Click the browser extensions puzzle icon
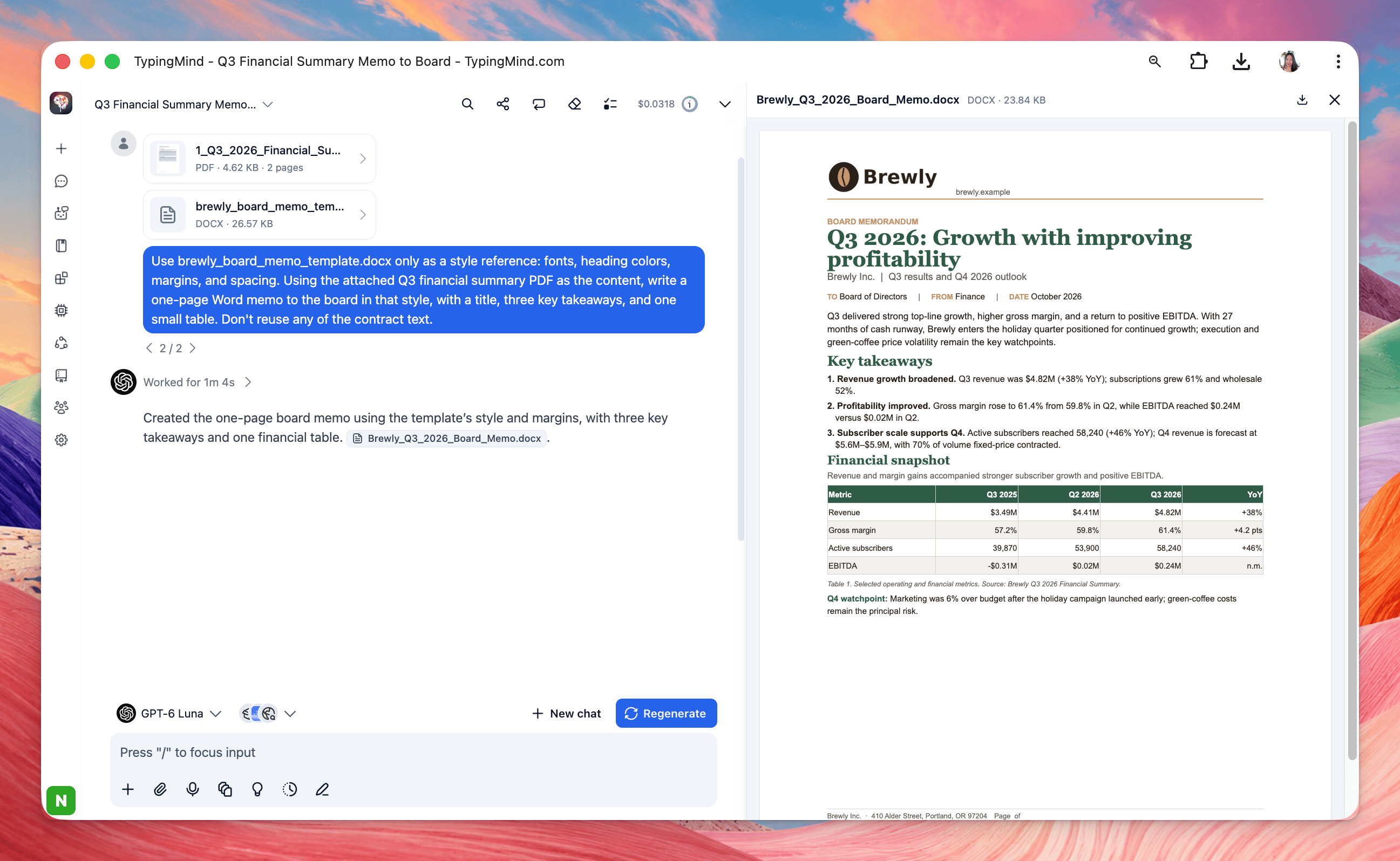 point(1198,61)
